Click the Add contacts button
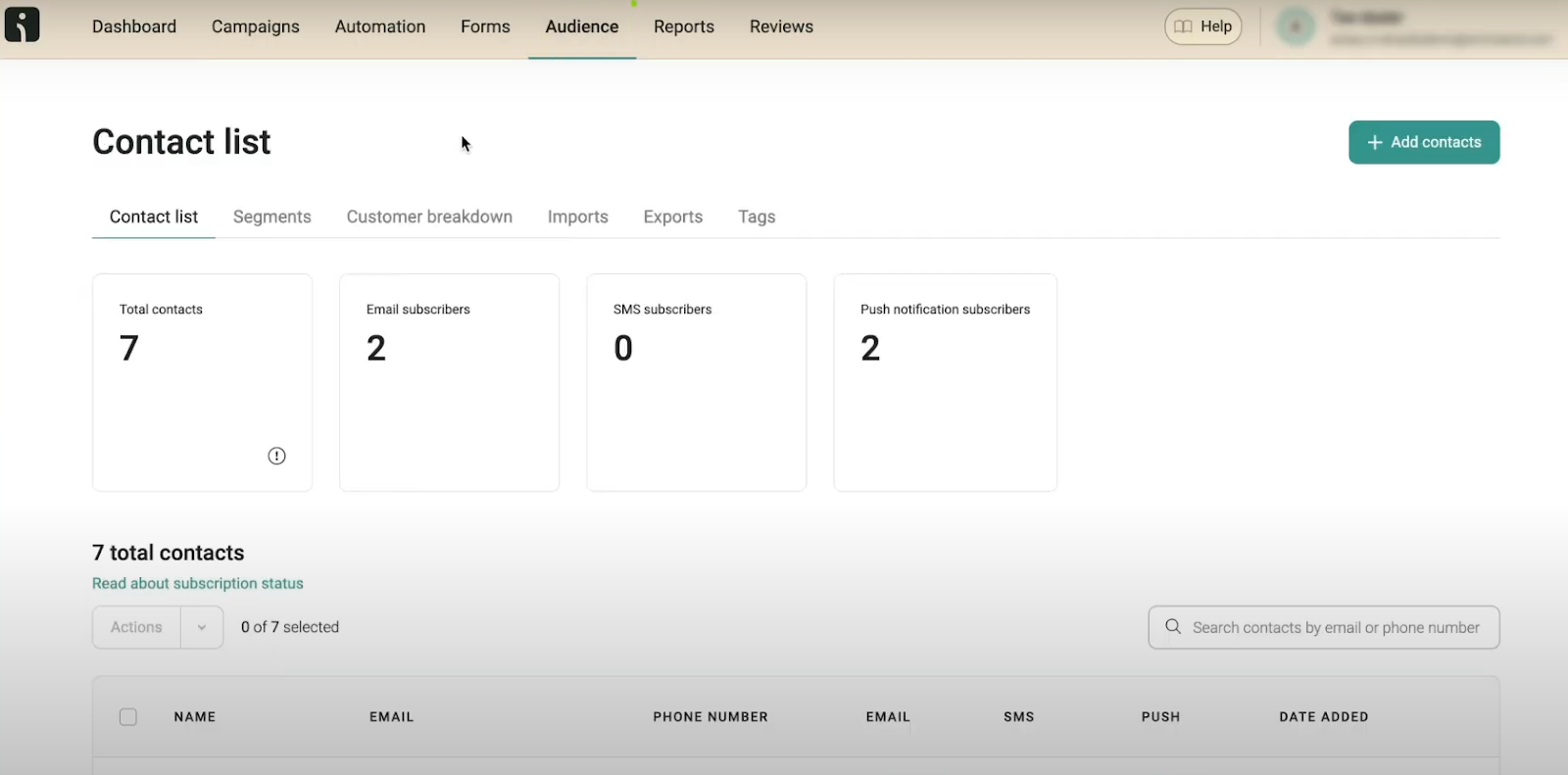 point(1424,142)
